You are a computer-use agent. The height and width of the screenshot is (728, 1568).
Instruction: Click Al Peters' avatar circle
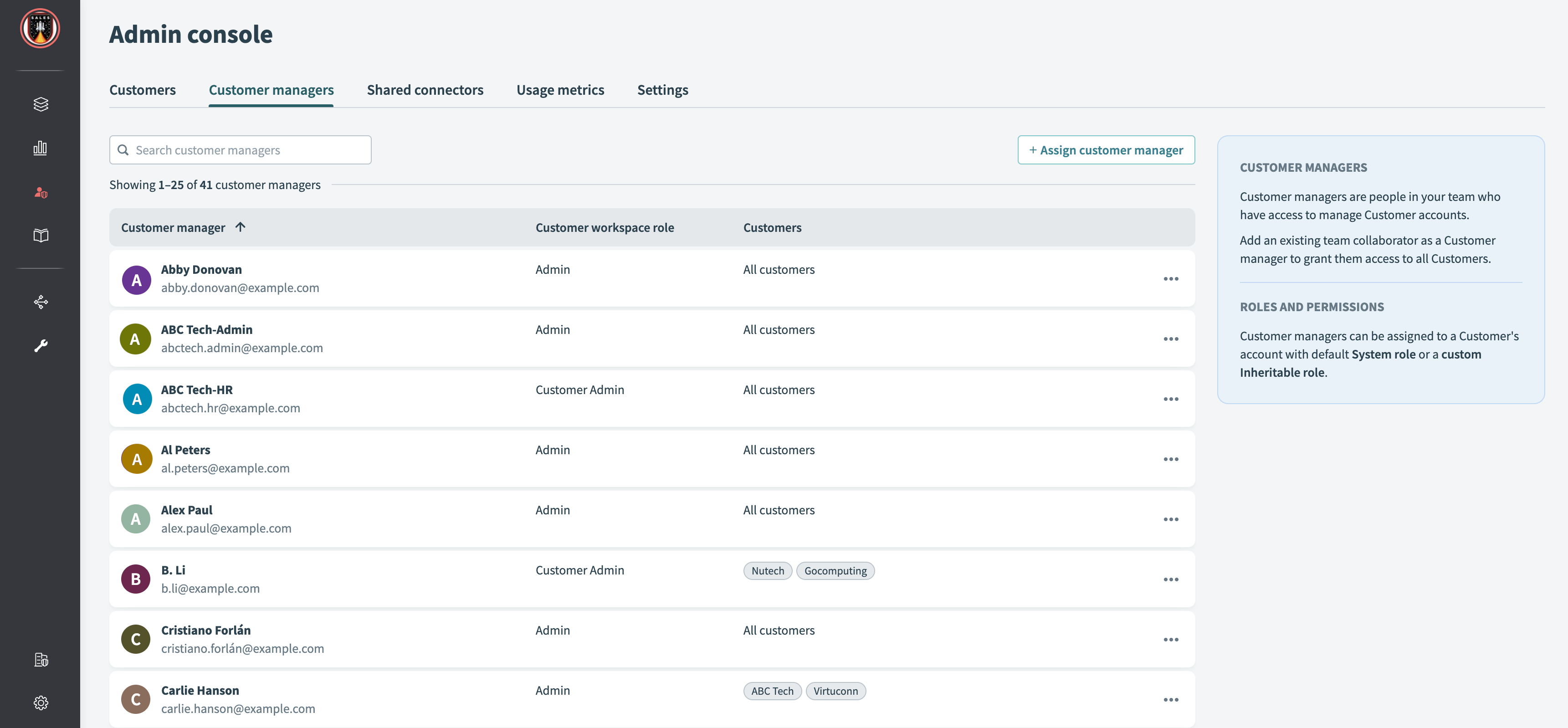tap(136, 459)
